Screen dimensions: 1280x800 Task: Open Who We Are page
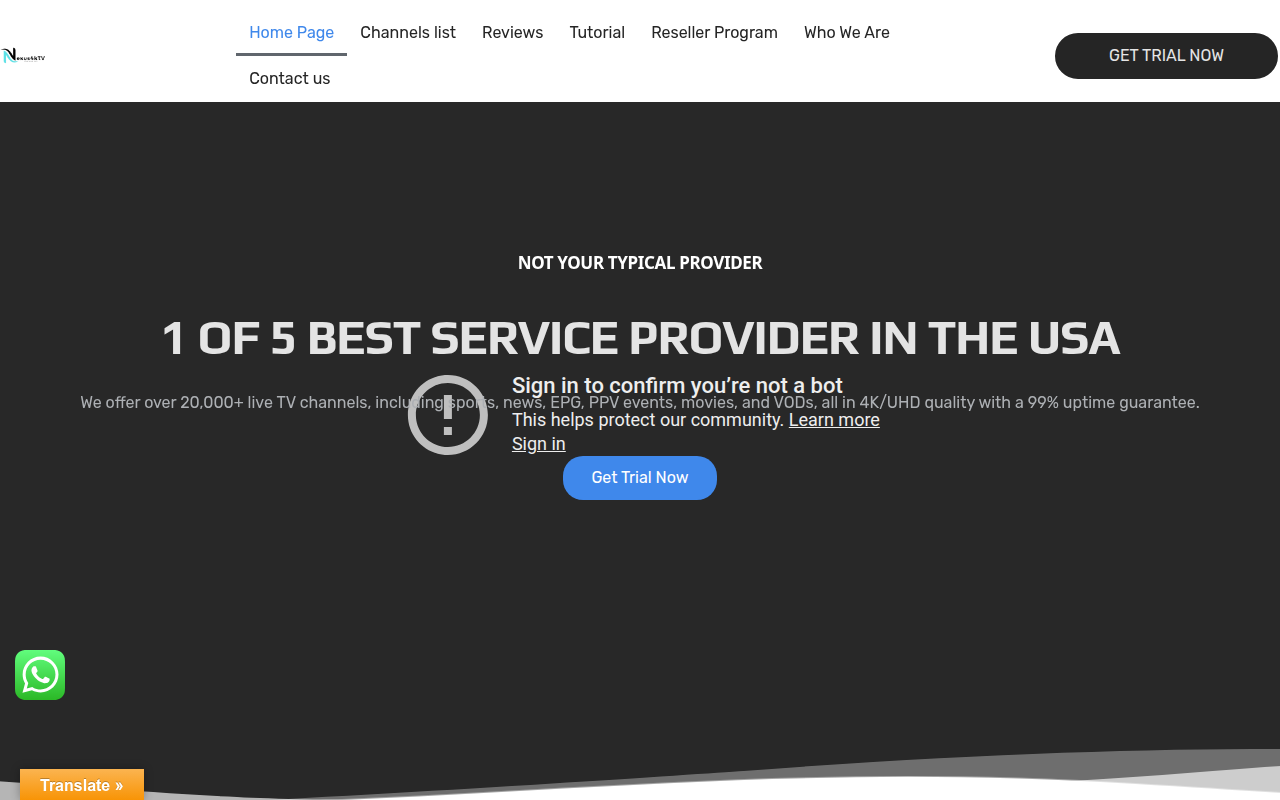(x=846, y=32)
